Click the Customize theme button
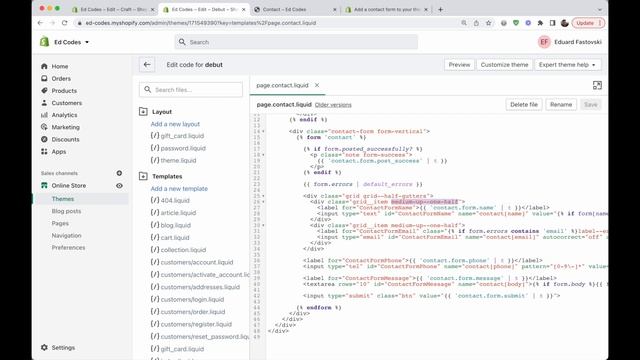Screen dimensions: 640x360 pyautogui.click(x=504, y=64)
